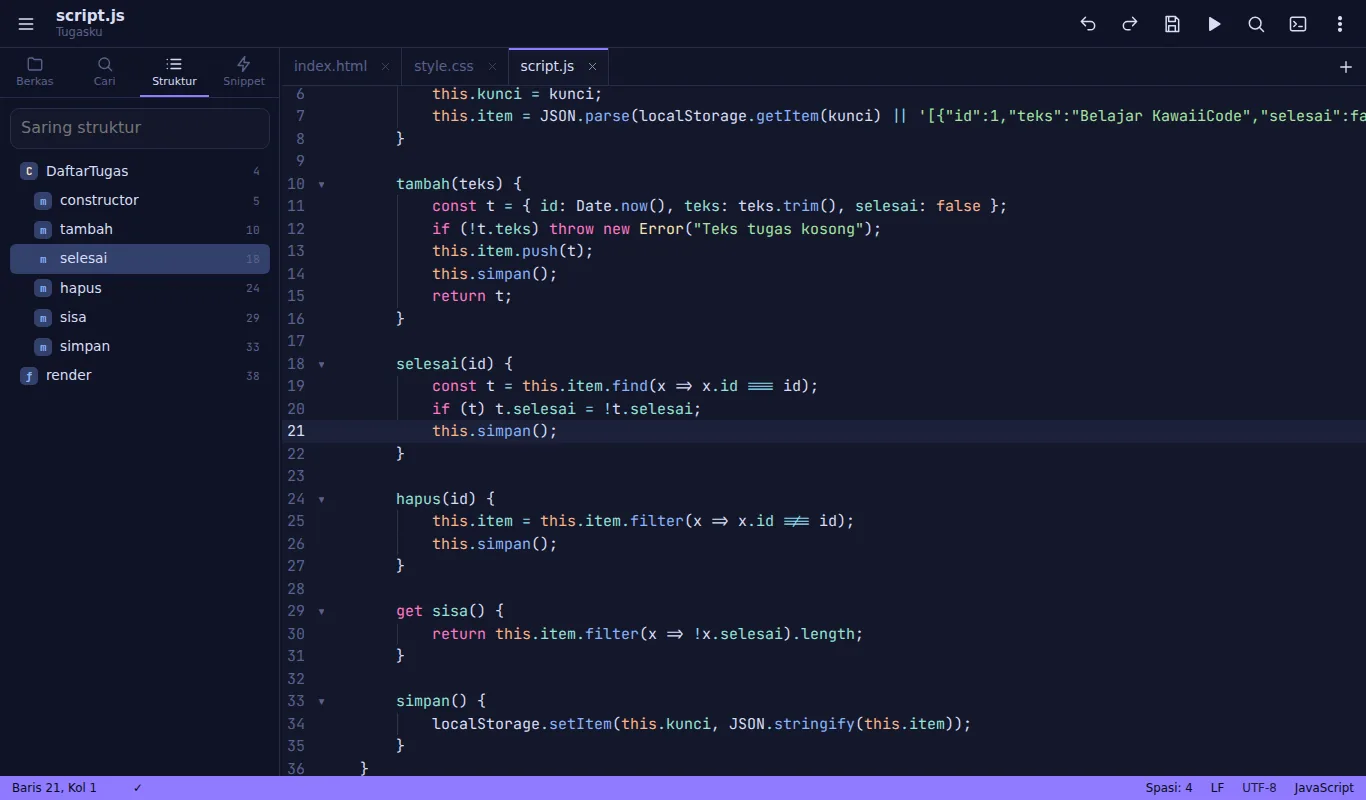The width and height of the screenshot is (1366, 800).
Task: Jump to the simpan method in the outline
Action: click(140, 346)
